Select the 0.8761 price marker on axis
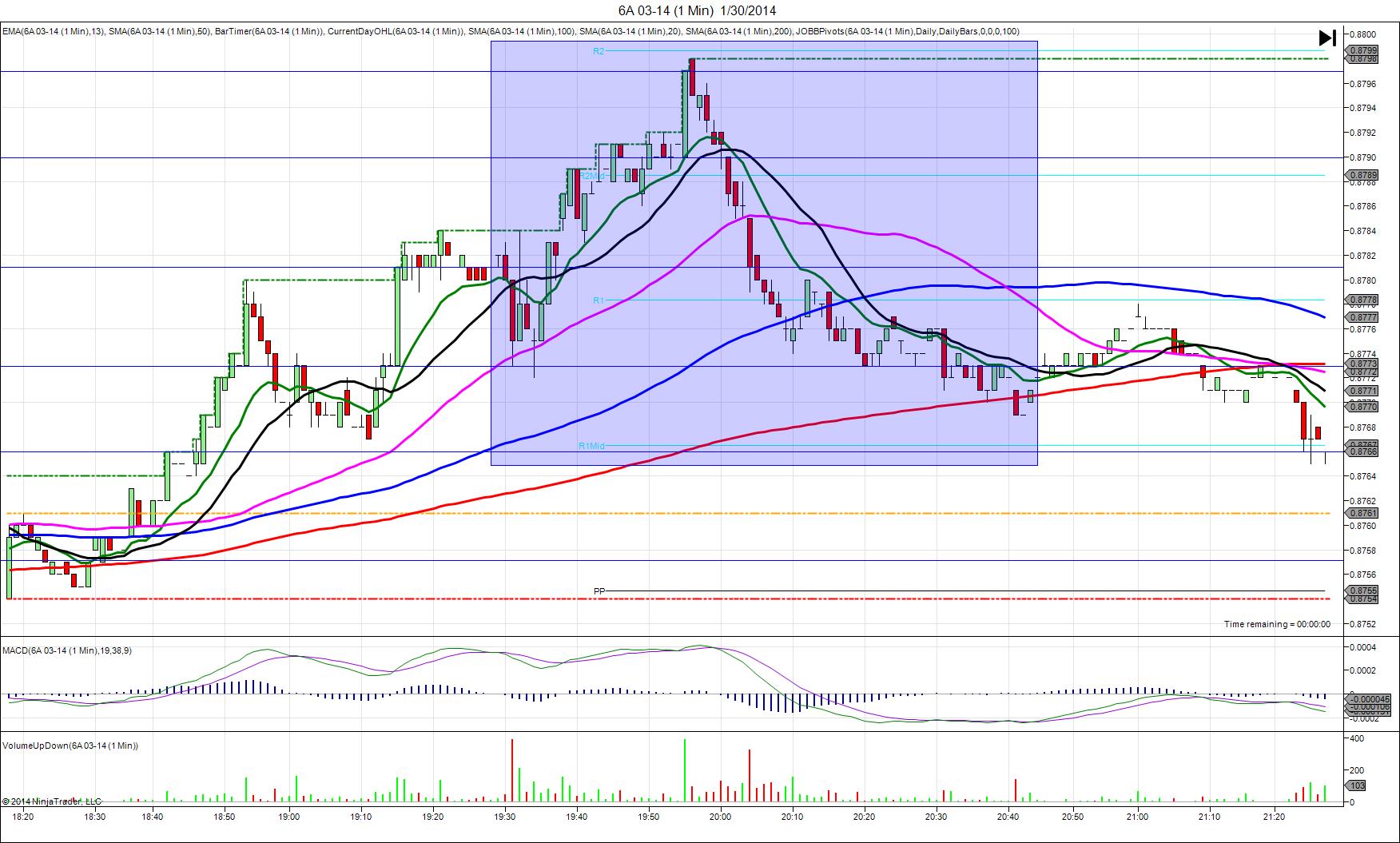Image resolution: width=1400 pixels, height=843 pixels. coord(1362,513)
